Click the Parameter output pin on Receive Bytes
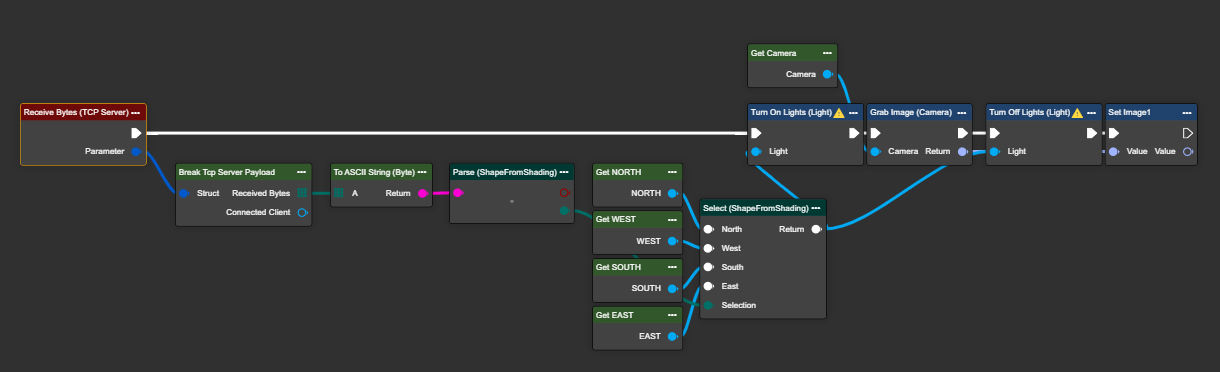 coord(136,152)
